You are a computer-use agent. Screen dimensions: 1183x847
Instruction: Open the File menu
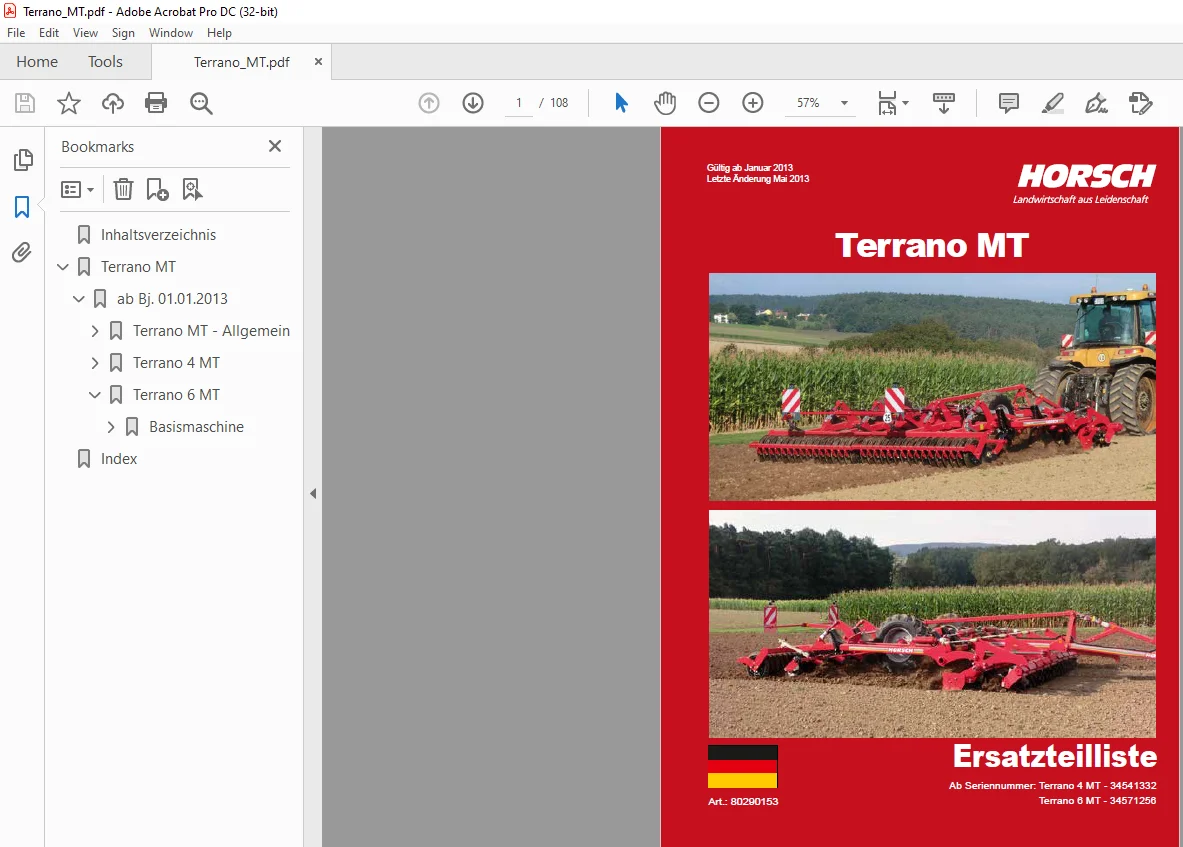tap(16, 33)
